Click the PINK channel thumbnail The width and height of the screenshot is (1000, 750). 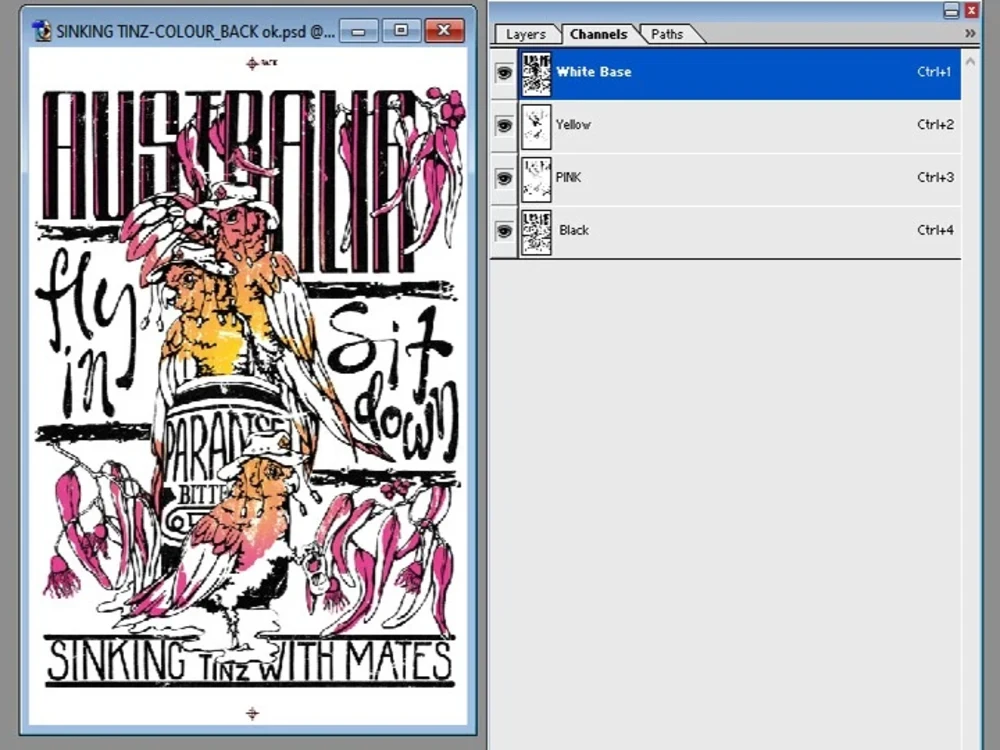click(537, 177)
